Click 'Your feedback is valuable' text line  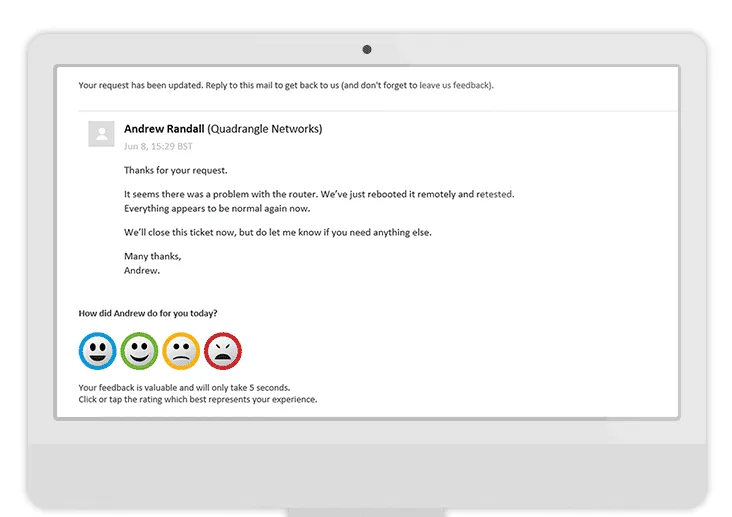tap(184, 388)
